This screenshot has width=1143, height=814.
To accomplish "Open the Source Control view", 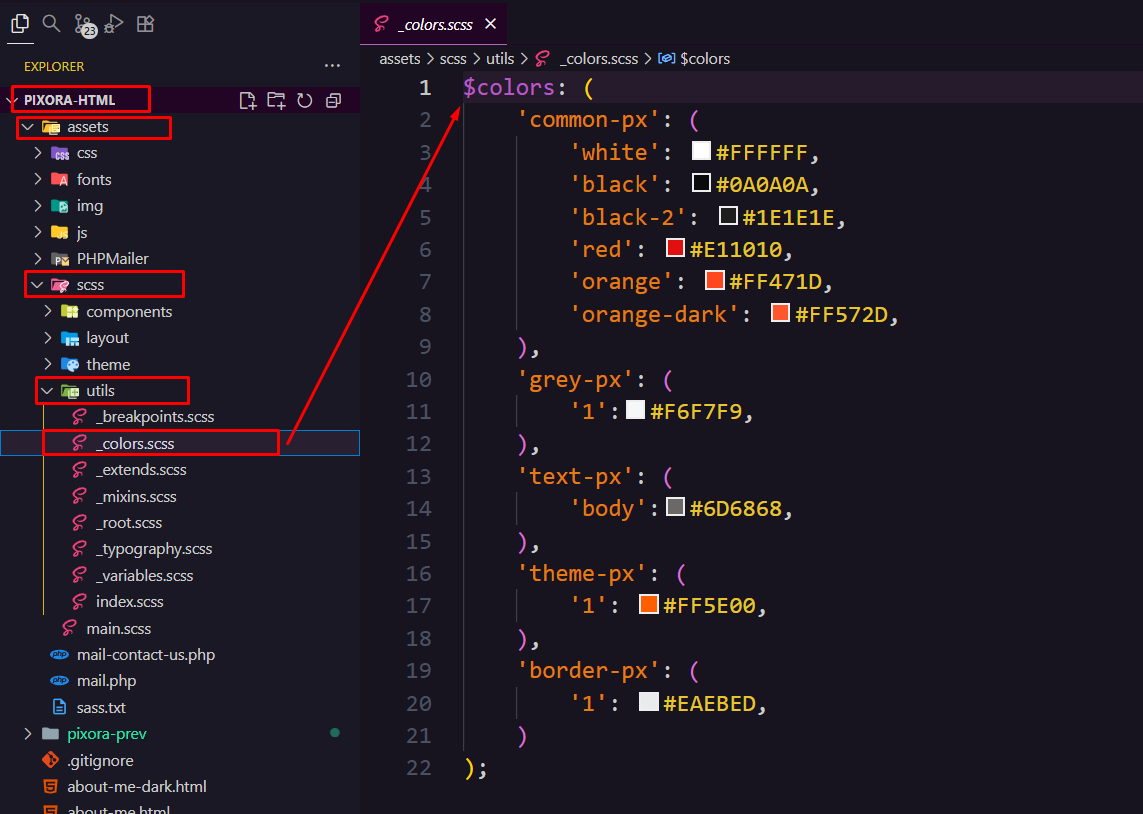I will 84,24.
